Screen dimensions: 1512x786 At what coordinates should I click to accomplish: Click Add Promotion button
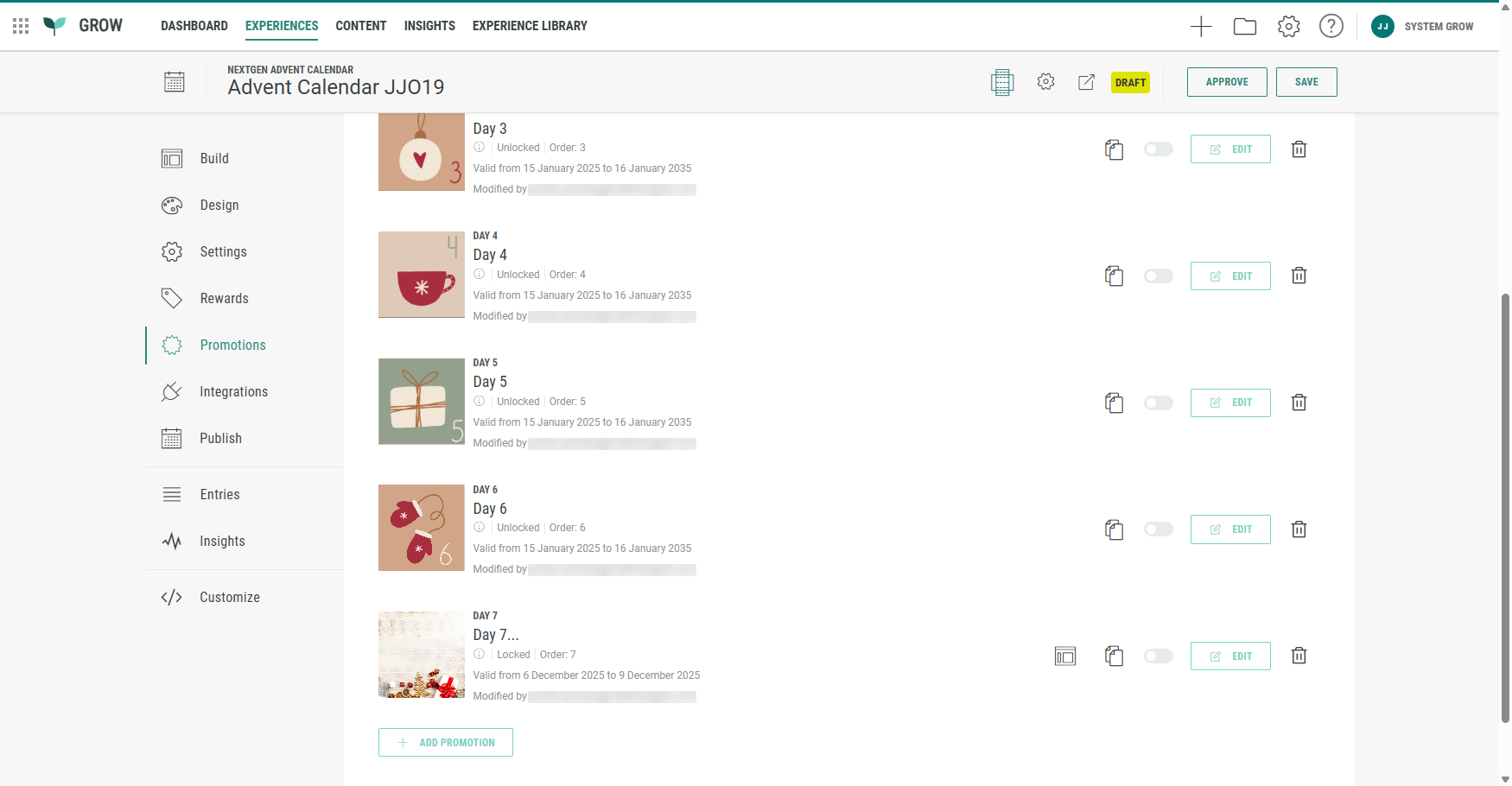coord(446,743)
